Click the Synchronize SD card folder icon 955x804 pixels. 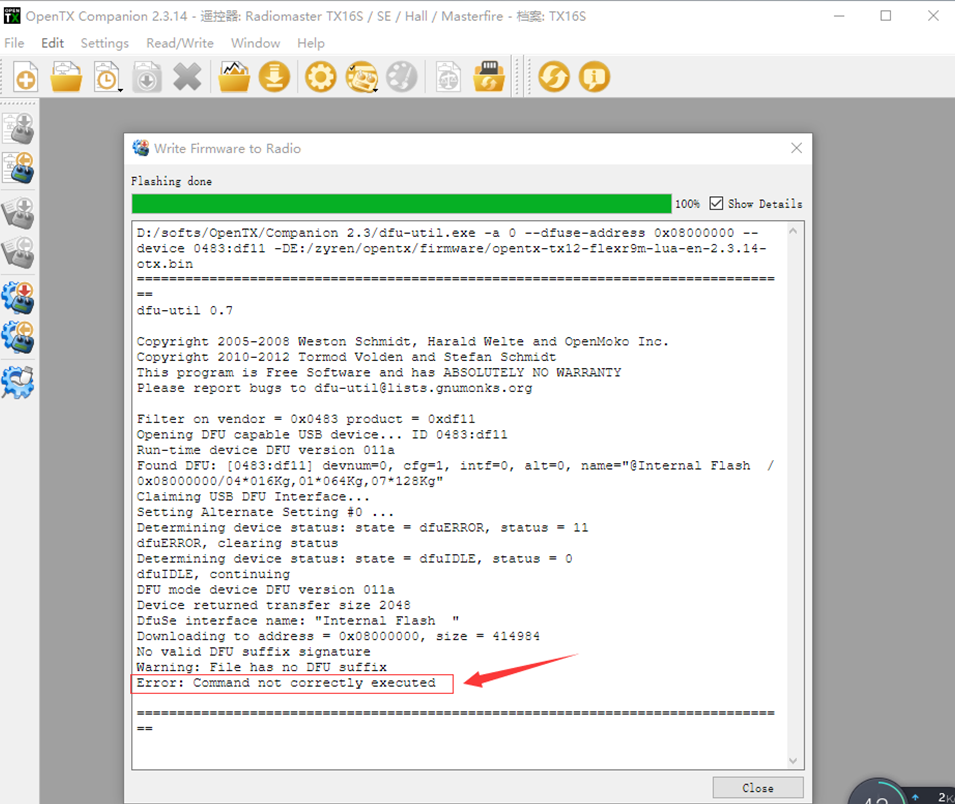pos(489,77)
